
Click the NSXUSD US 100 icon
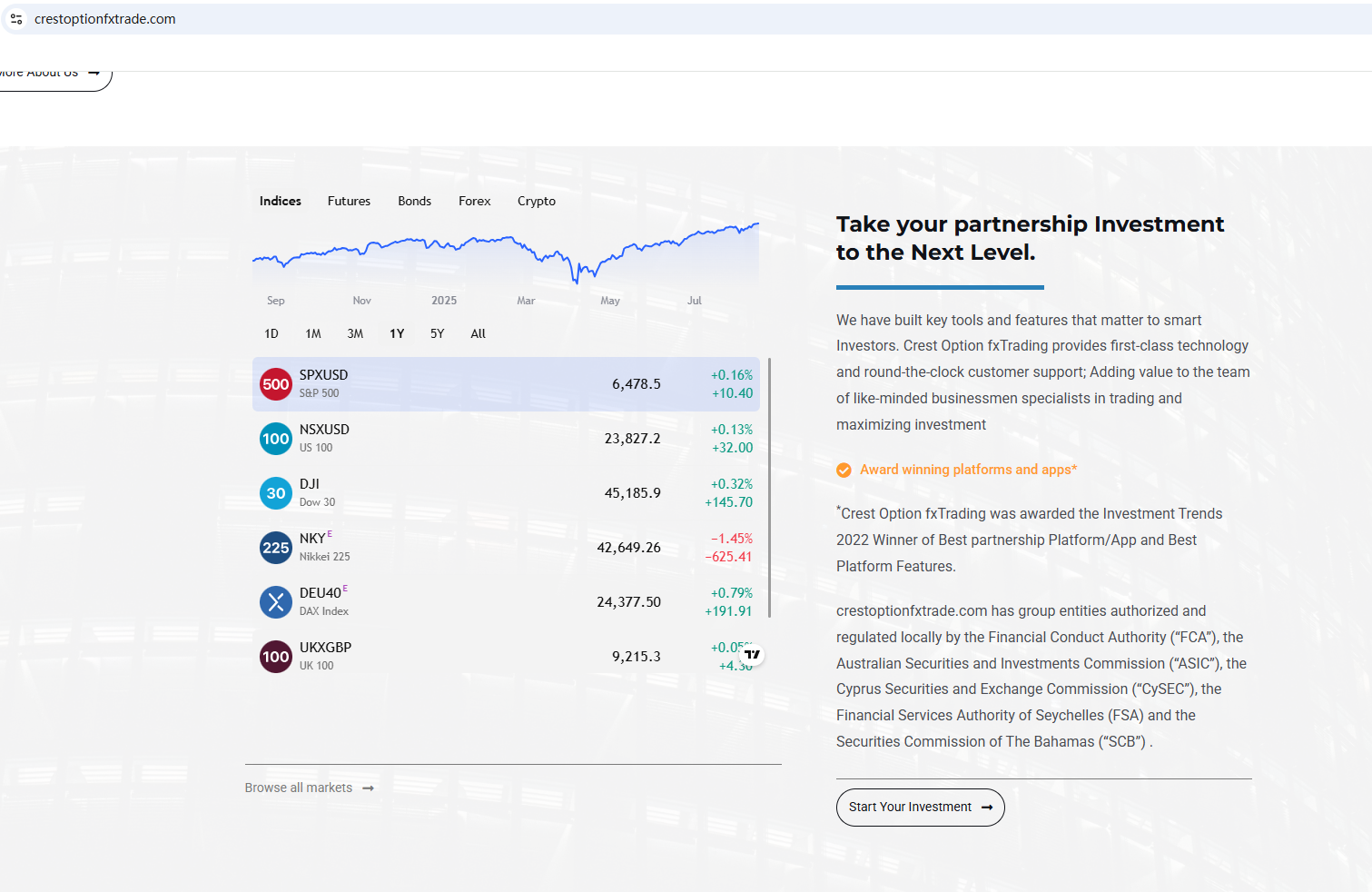(x=276, y=439)
